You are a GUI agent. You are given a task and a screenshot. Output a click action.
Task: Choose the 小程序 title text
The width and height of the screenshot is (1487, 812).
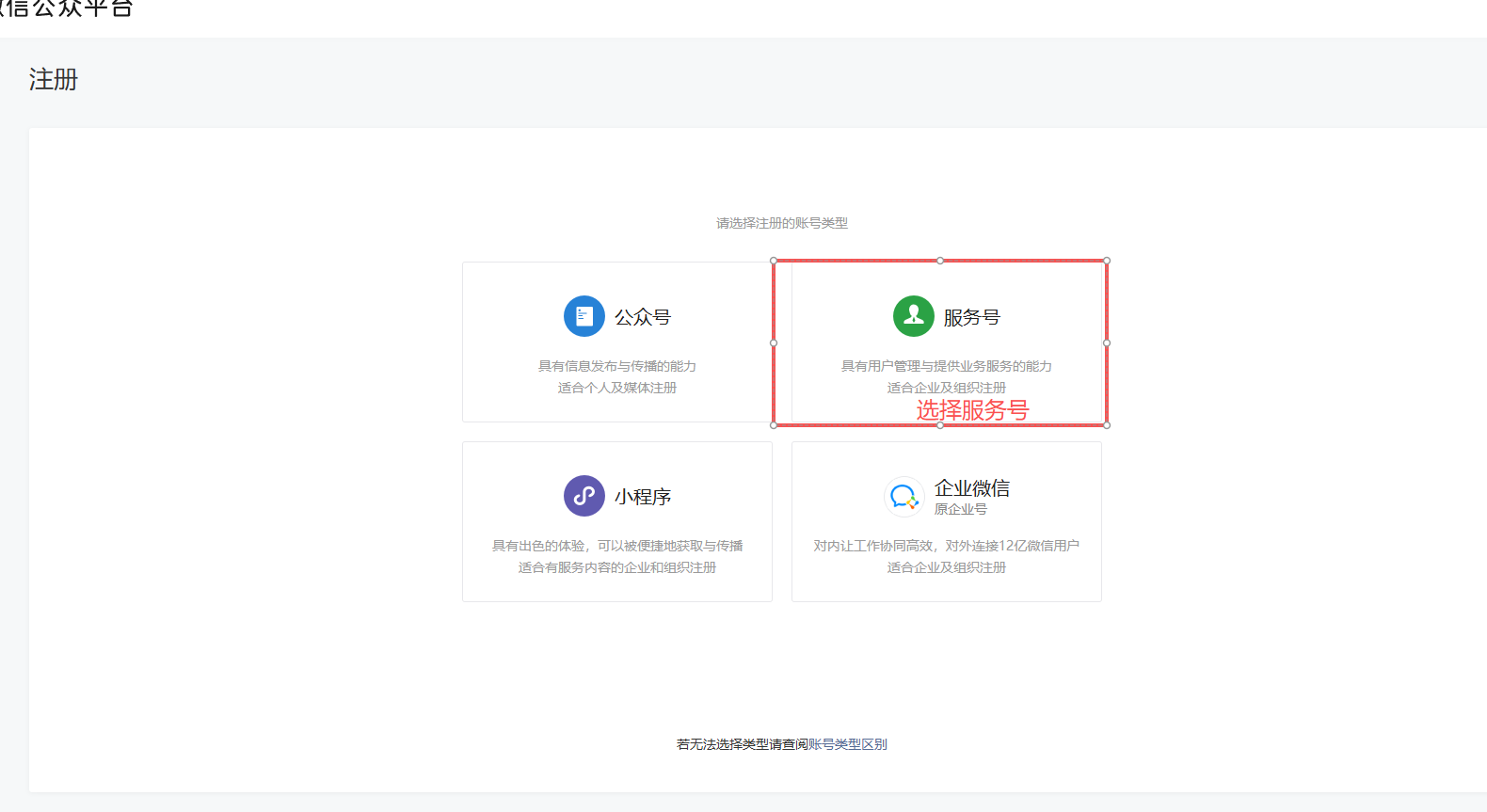coord(643,497)
